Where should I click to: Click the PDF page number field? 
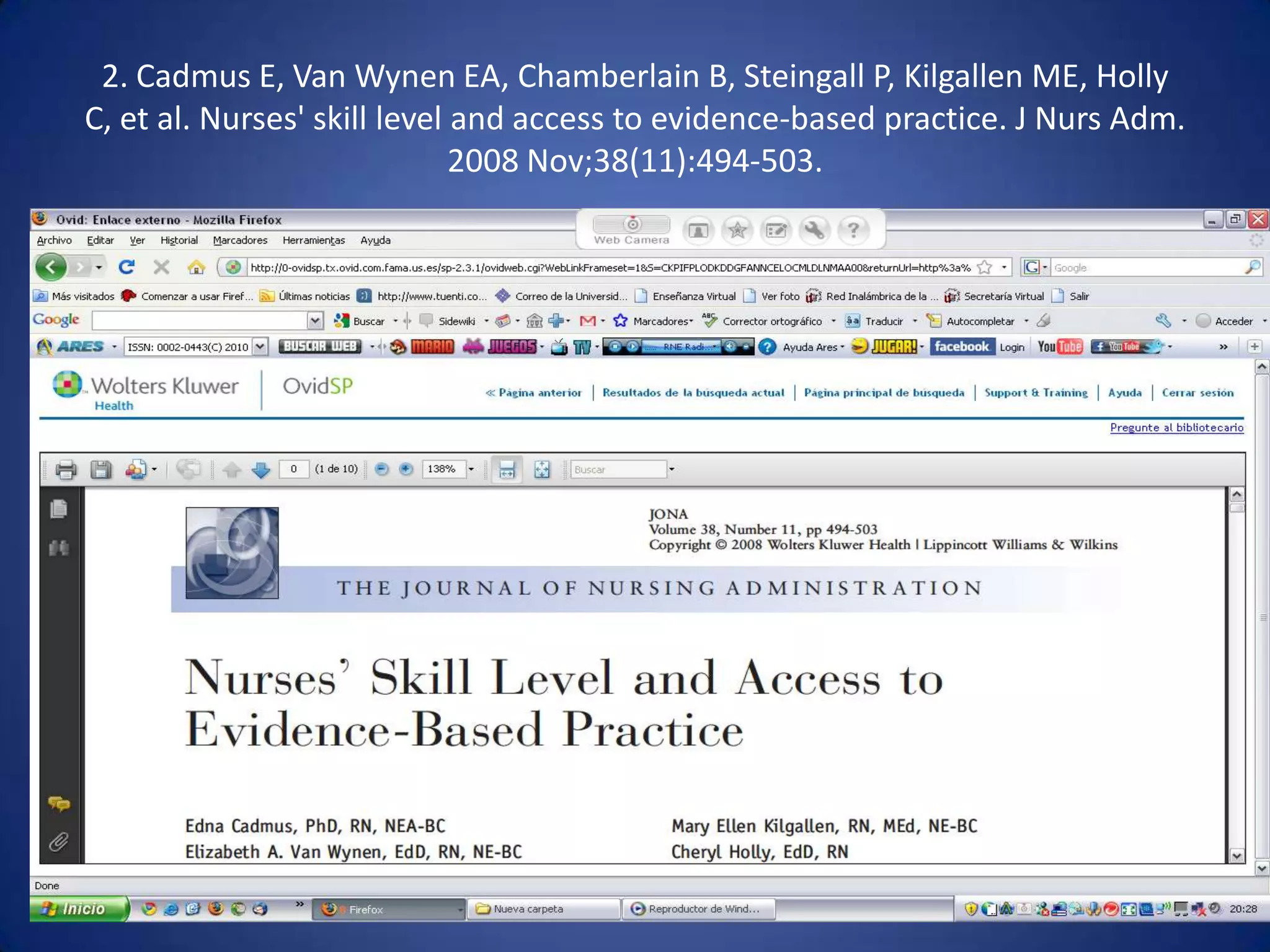(x=293, y=469)
